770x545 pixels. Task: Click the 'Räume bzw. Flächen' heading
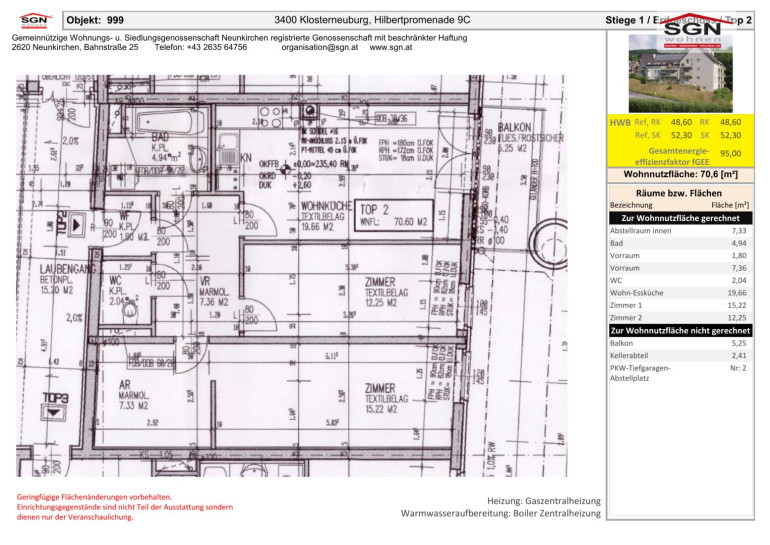click(679, 193)
